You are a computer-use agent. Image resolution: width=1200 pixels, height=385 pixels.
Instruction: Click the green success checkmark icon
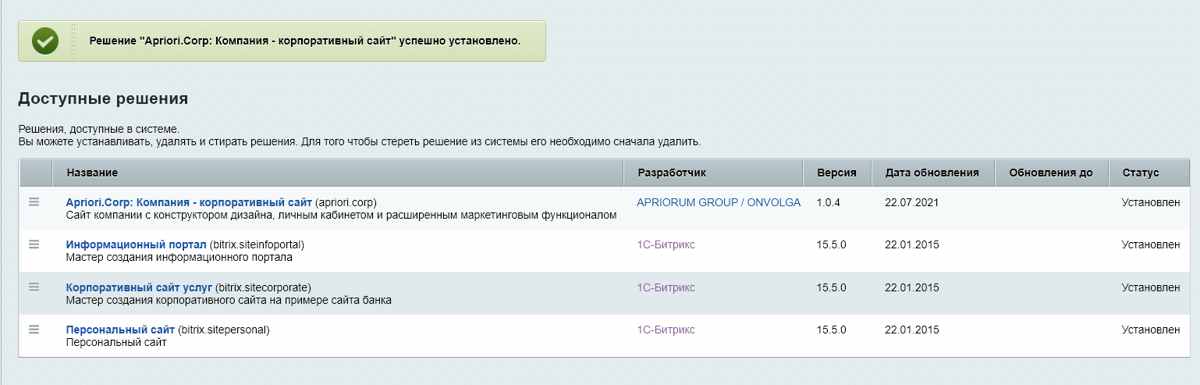coord(45,41)
